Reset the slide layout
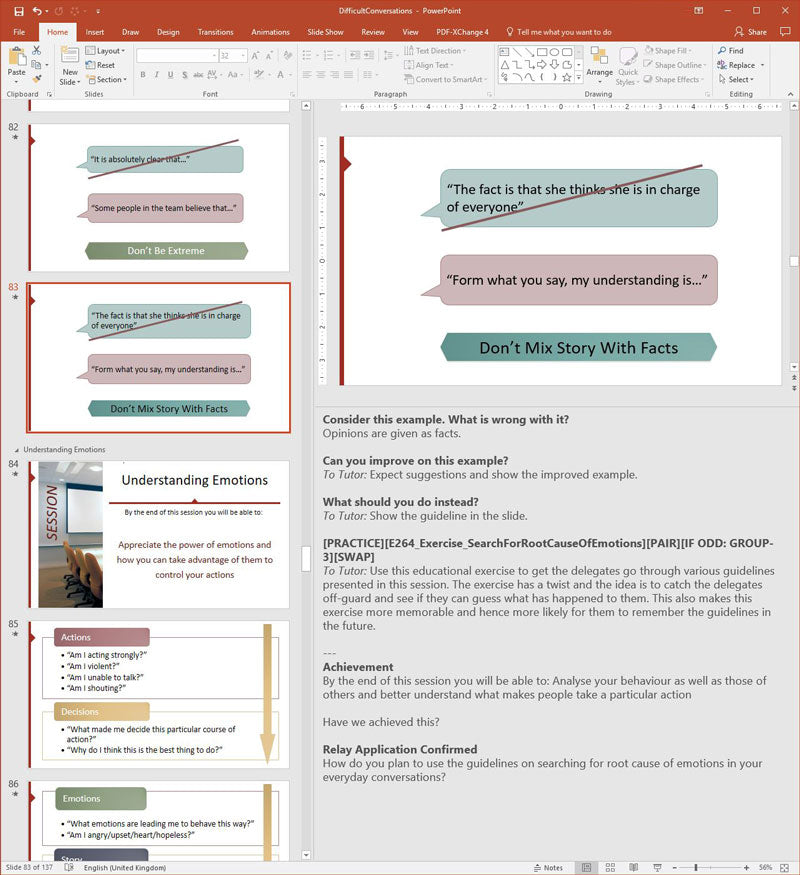Screen dimensions: 800x875 click(x=100, y=65)
